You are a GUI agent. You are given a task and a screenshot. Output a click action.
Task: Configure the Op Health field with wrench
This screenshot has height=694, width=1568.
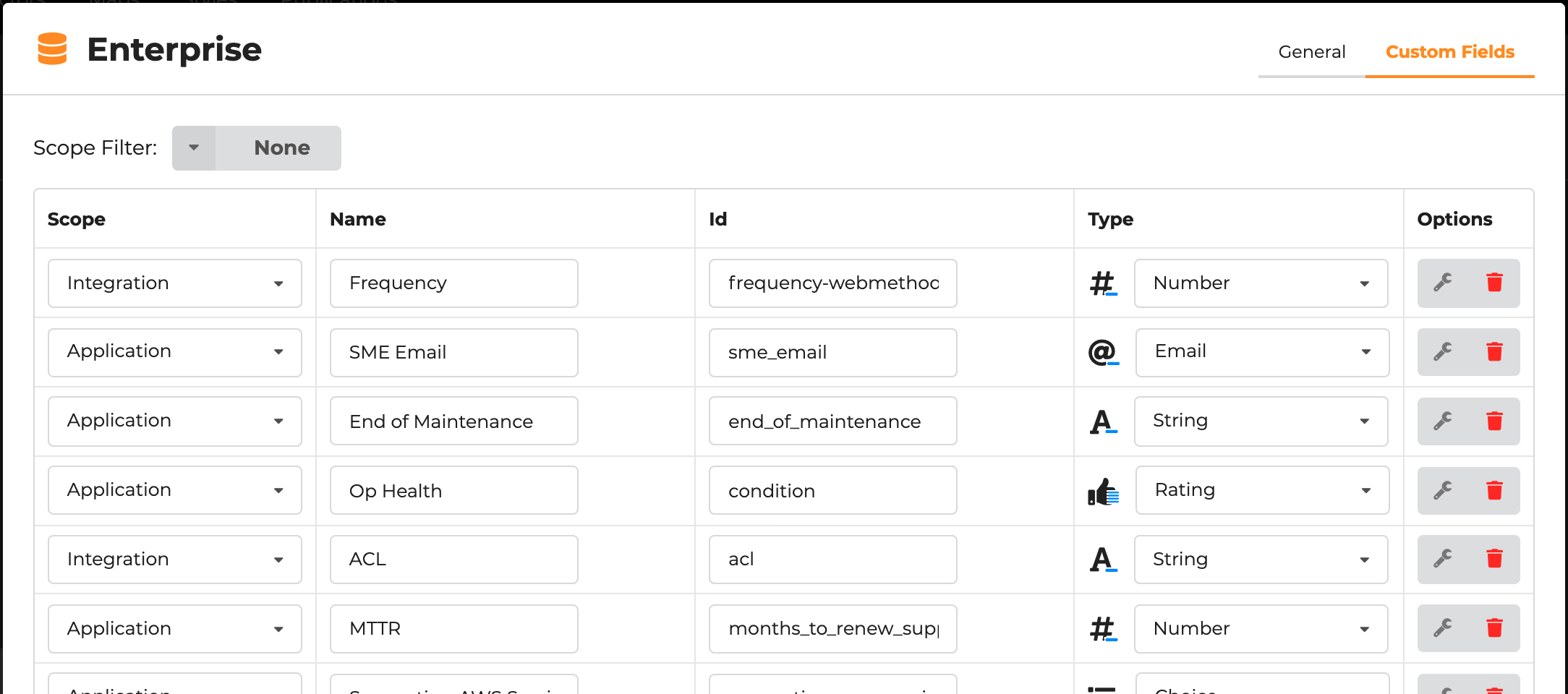1443,491
